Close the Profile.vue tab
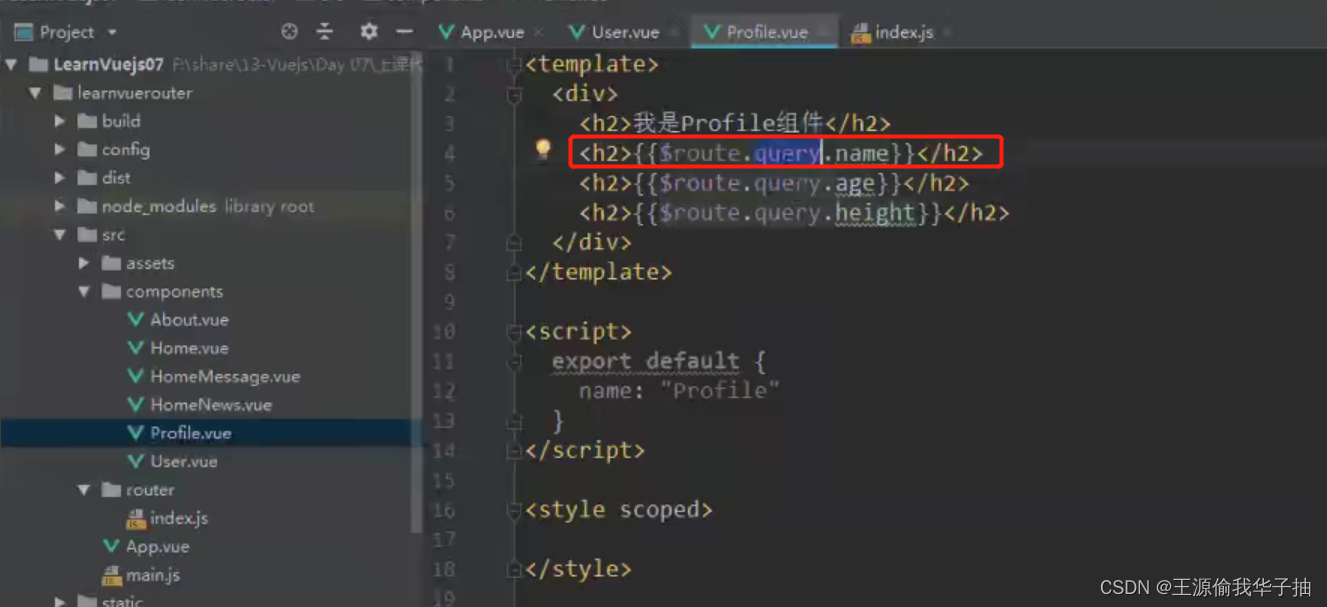 [x=823, y=31]
